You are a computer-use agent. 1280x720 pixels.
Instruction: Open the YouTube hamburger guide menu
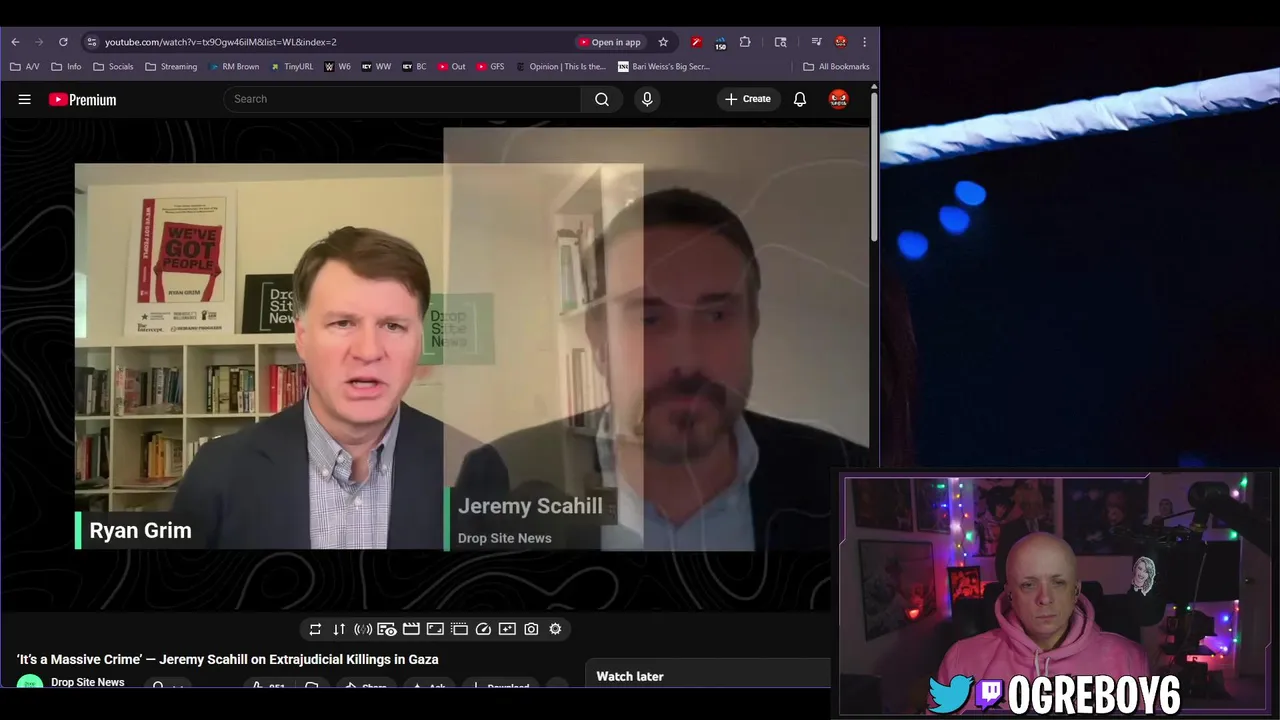[25, 99]
